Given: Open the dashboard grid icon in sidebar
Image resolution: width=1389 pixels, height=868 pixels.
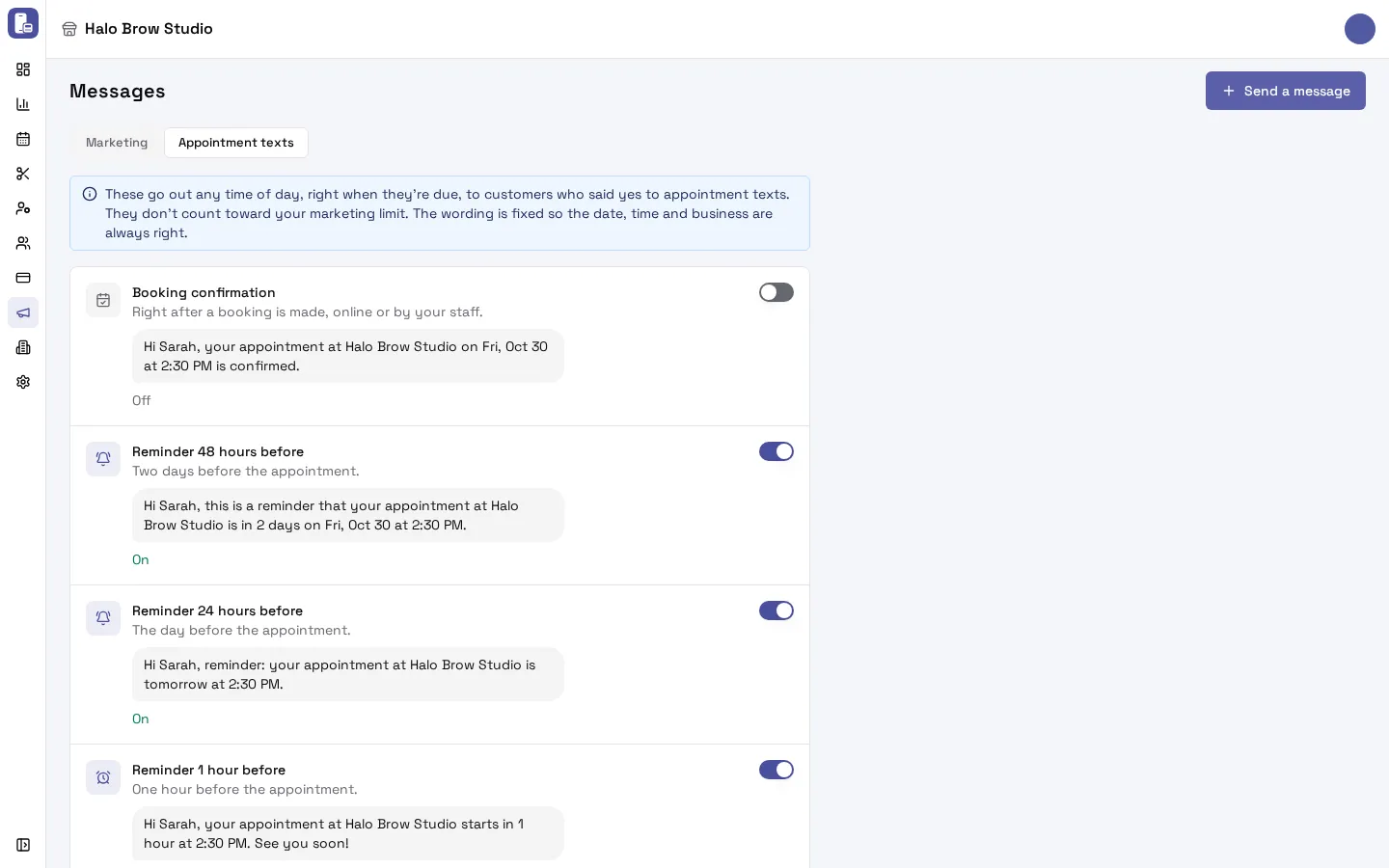Looking at the screenshot, I should coord(23,69).
